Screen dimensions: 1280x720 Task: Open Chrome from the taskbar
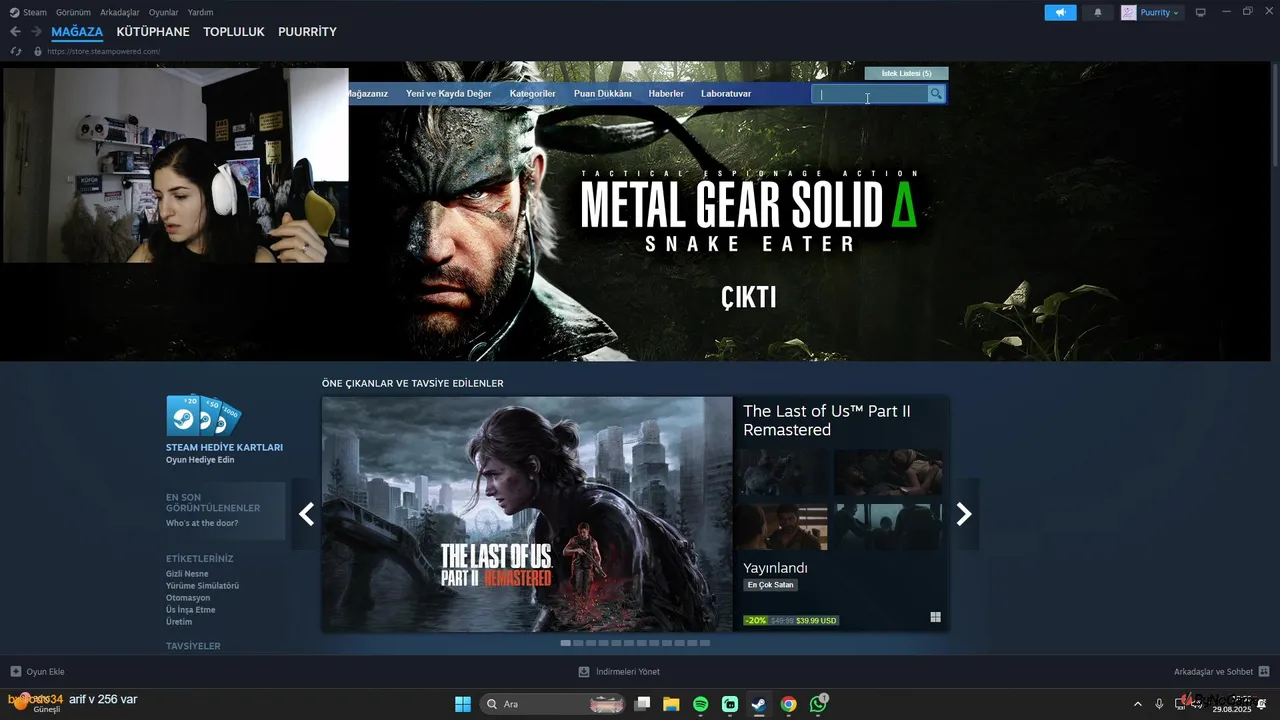789,704
